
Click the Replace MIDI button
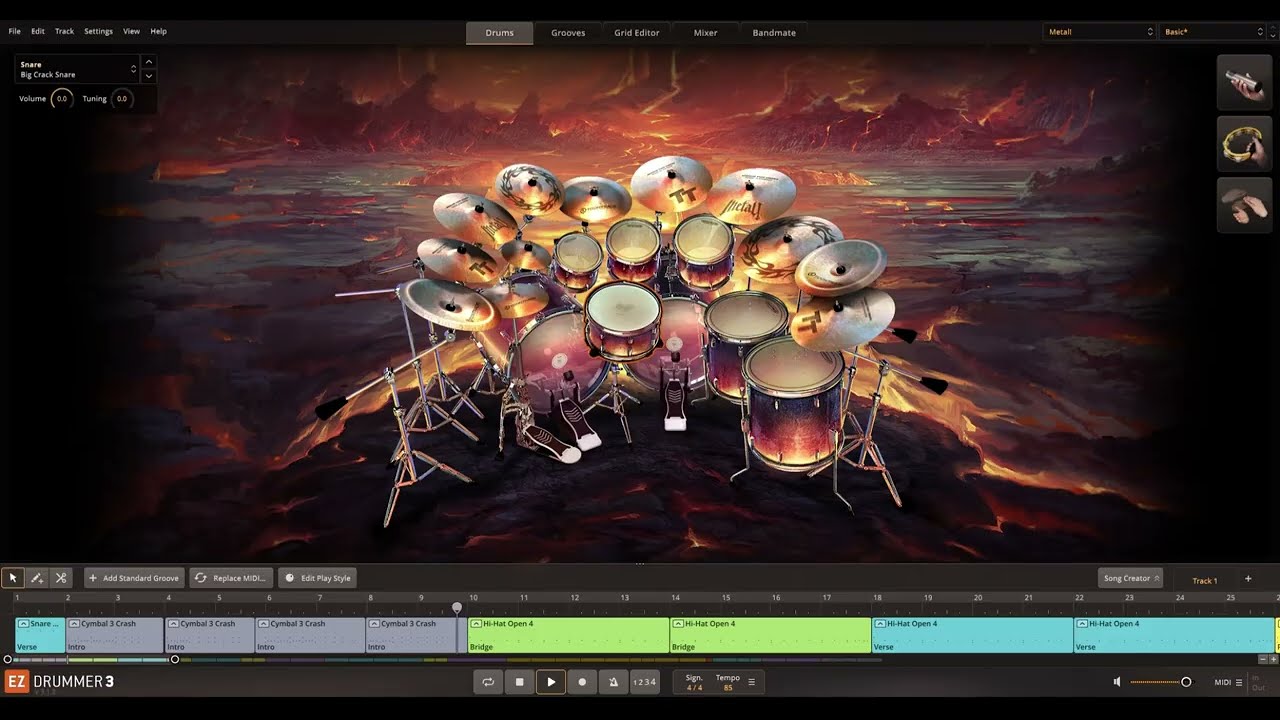coord(231,578)
